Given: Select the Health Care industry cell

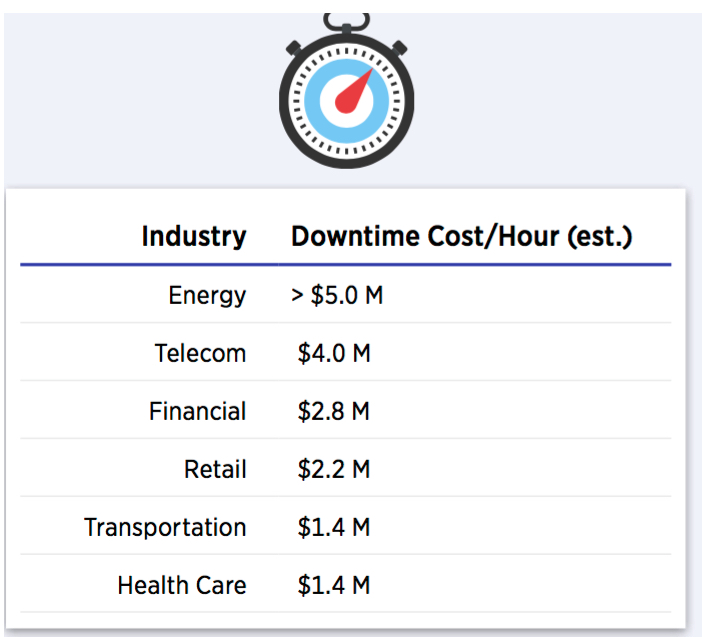Looking at the screenshot, I should pyautogui.click(x=182, y=585).
